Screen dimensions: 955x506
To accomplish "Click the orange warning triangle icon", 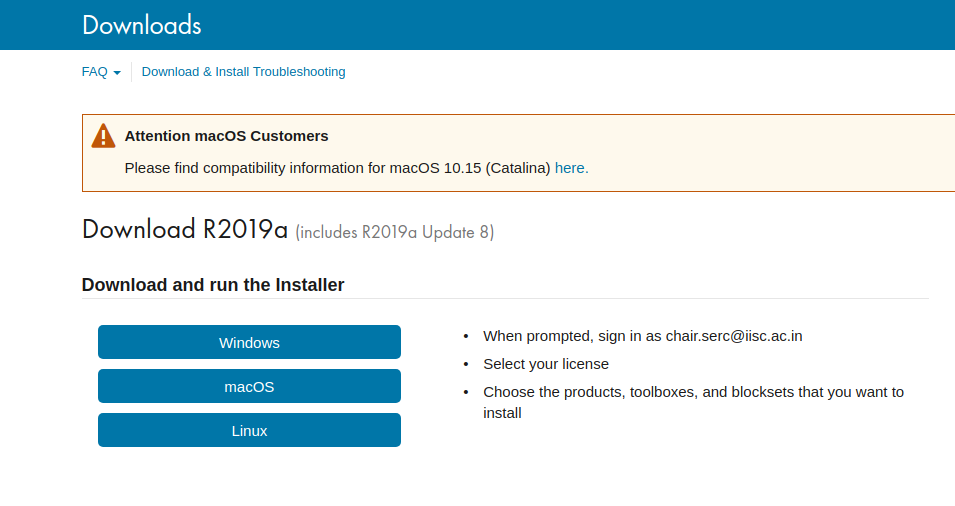I will [x=103, y=136].
